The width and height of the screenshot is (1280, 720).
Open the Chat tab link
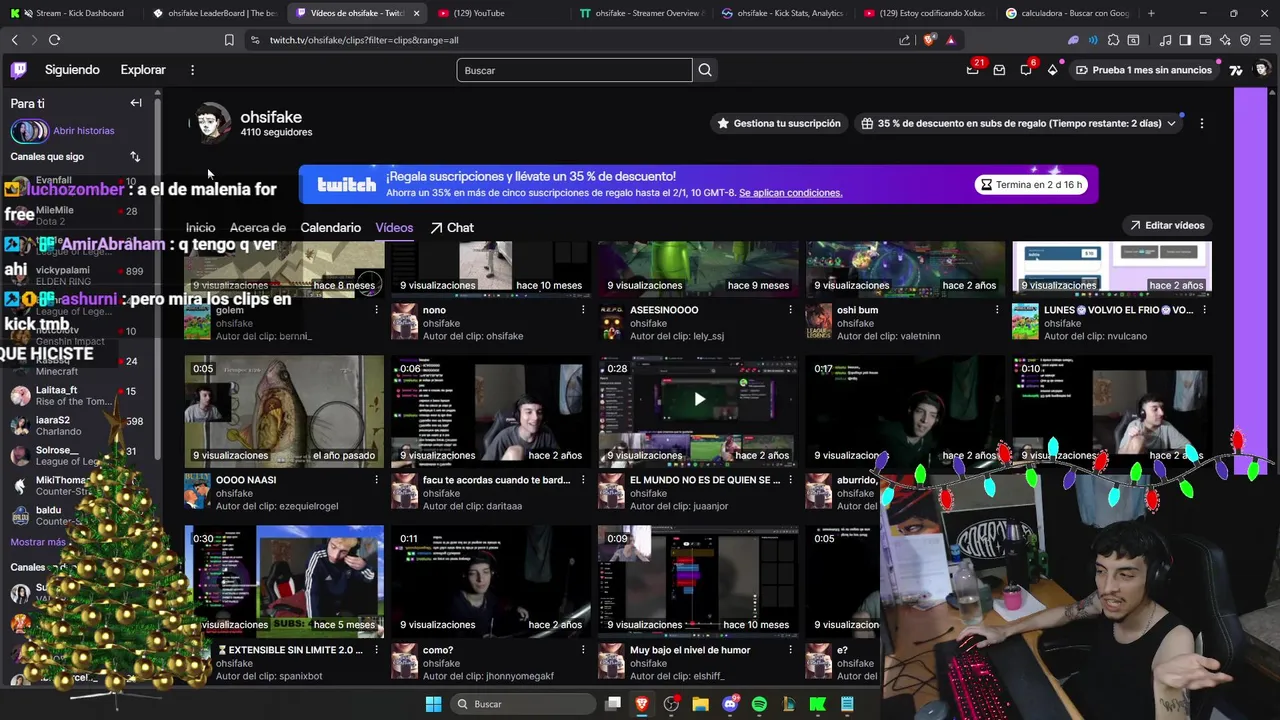pos(452,228)
